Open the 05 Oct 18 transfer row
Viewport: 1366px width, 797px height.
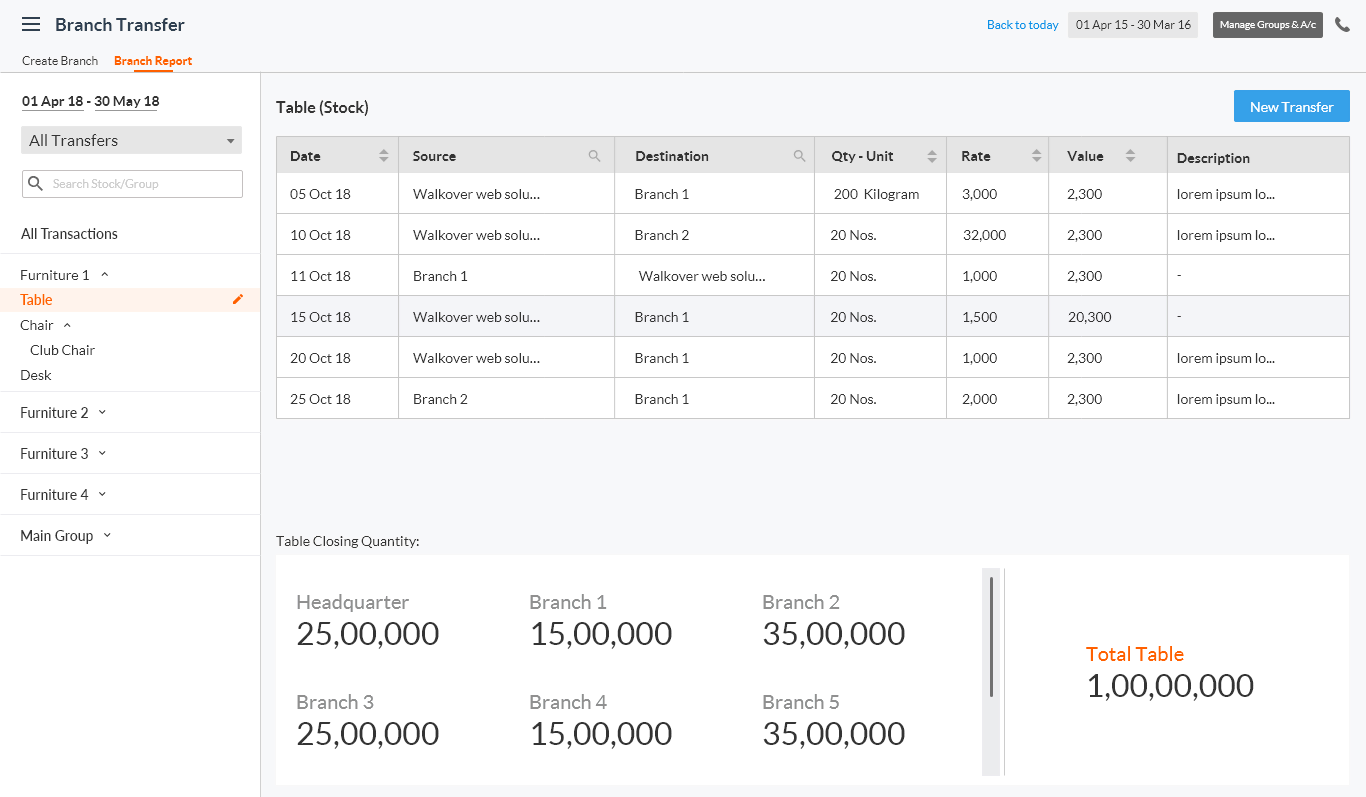pyautogui.click(x=813, y=194)
